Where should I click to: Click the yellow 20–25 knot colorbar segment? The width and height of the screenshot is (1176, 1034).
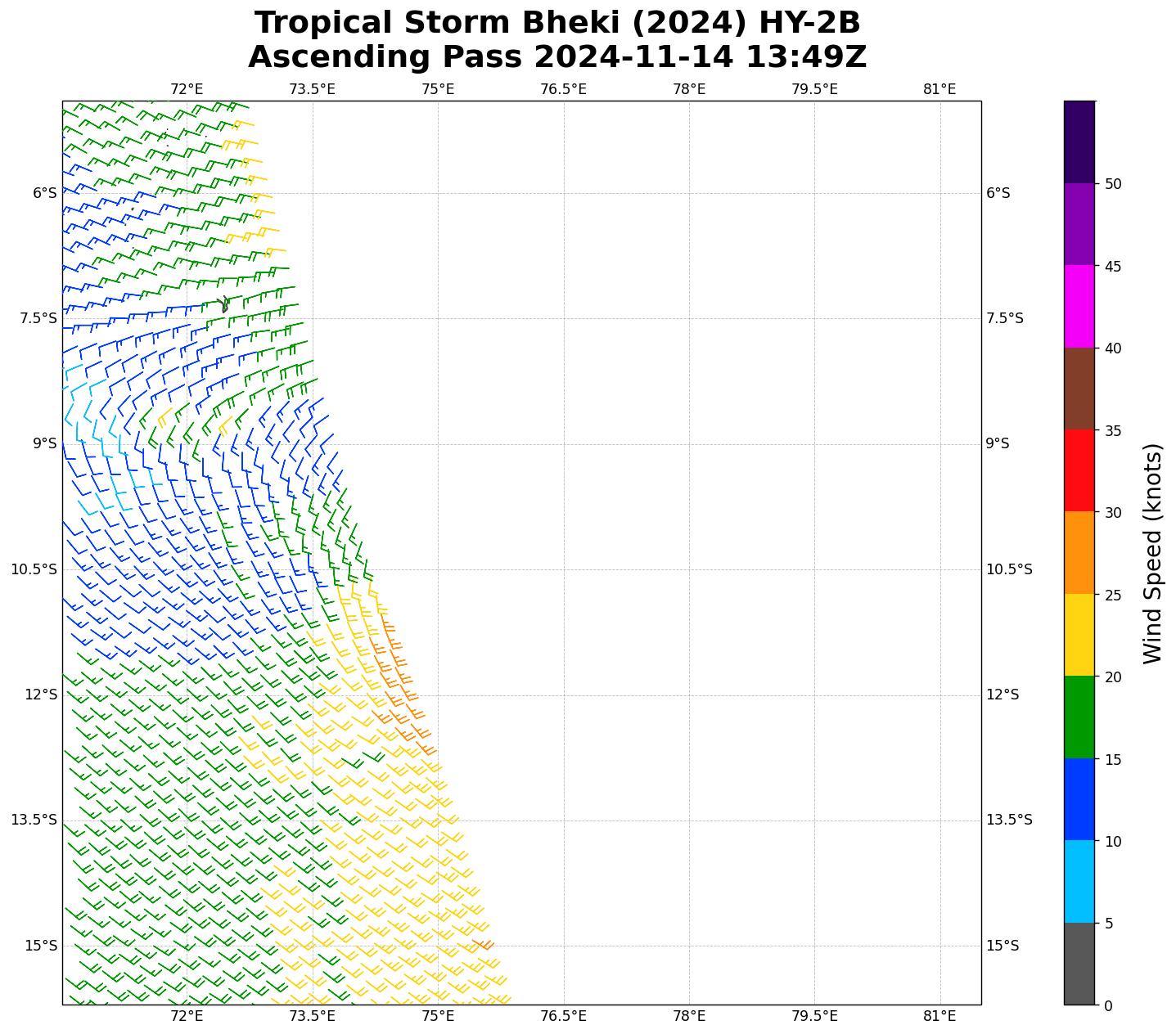(1079, 635)
